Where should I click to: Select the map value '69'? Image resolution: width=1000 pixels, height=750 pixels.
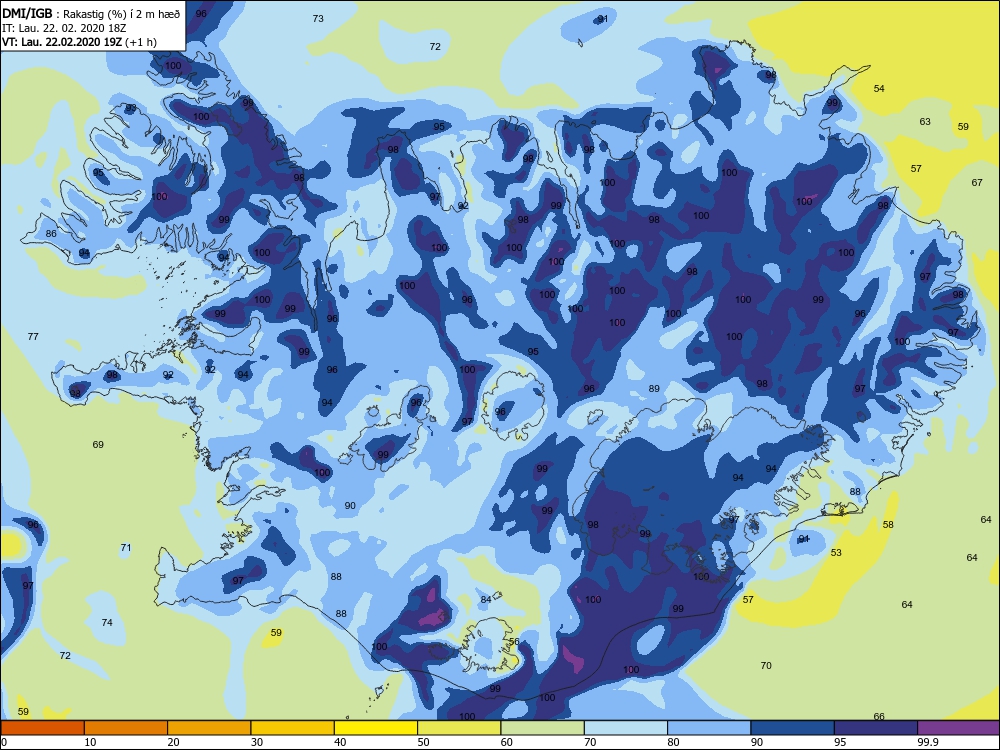98,445
